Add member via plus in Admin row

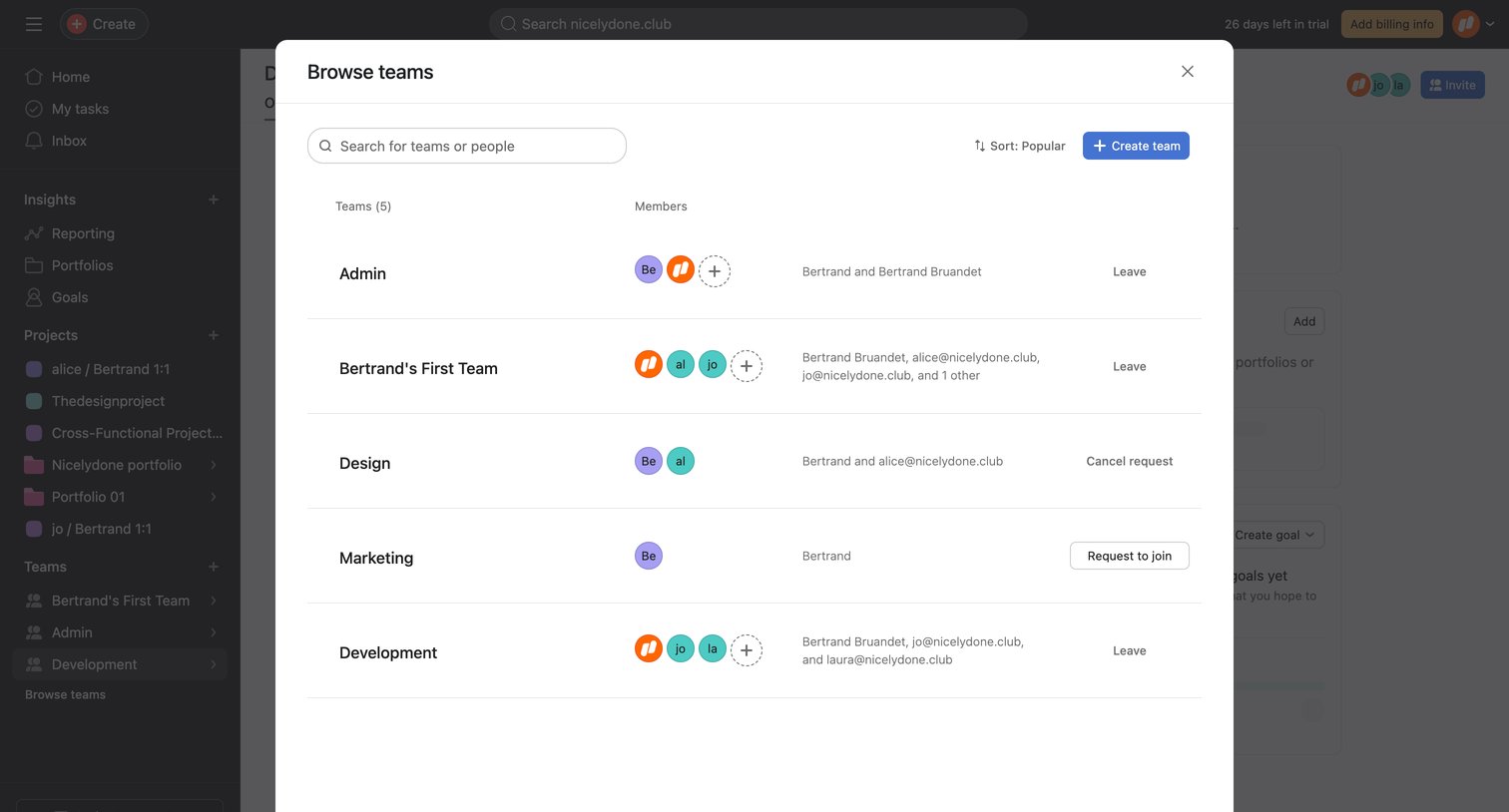point(715,271)
